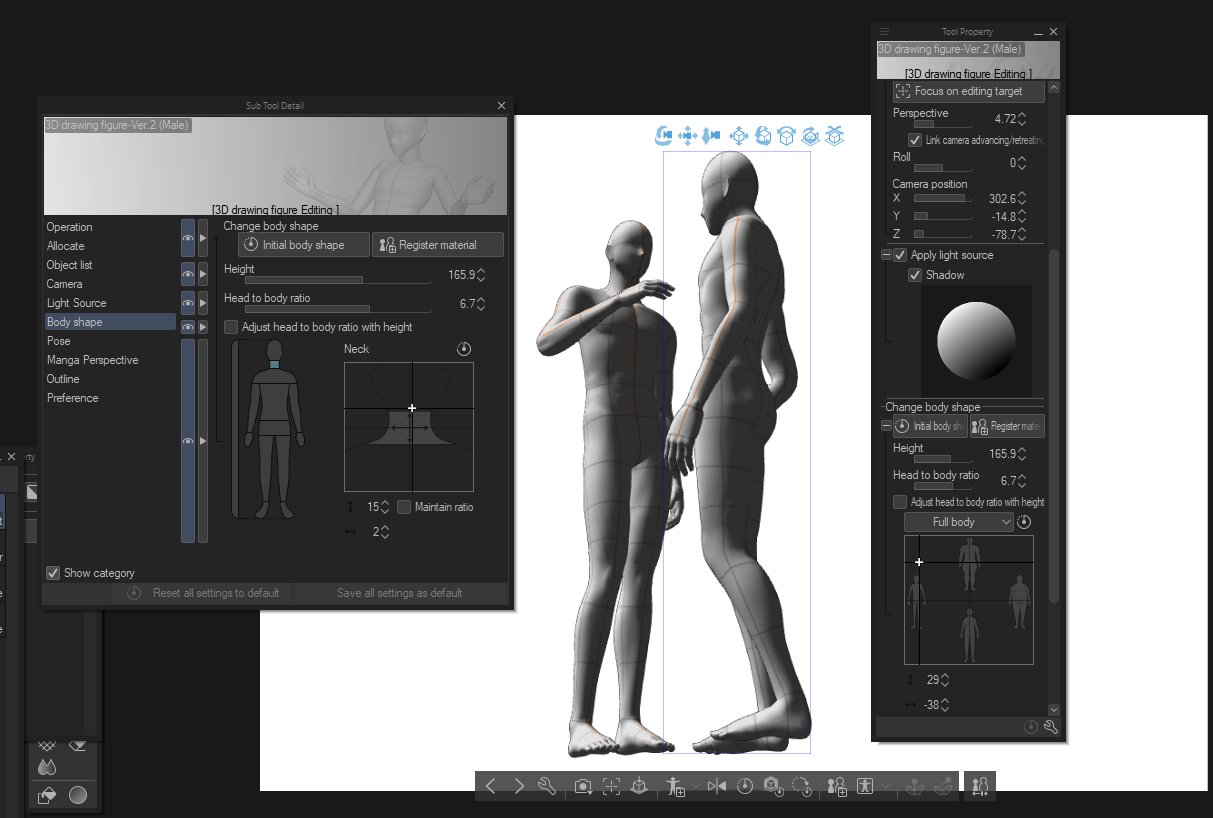Register body shape as material in launcher
Screen dimensions: 1213x818
837,786
